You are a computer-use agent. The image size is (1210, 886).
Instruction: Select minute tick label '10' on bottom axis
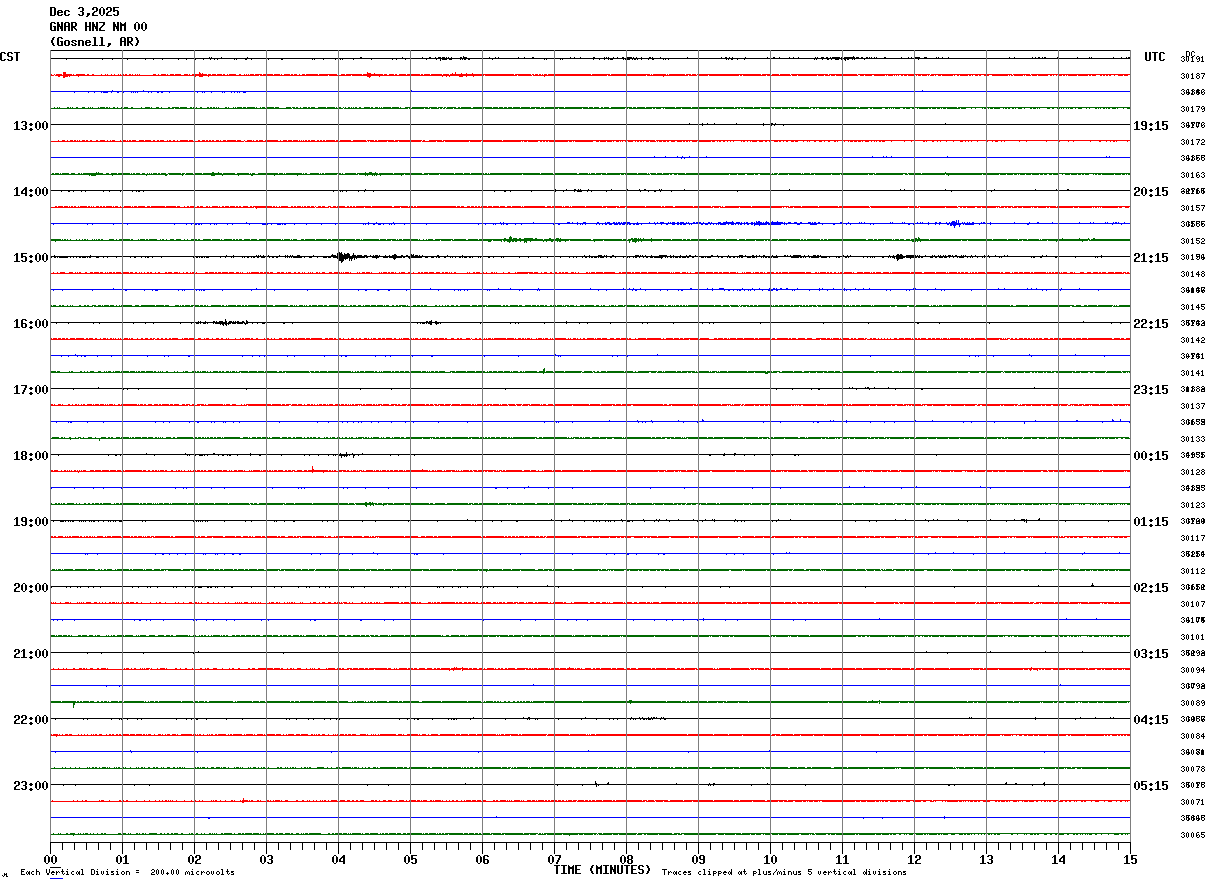point(771,859)
